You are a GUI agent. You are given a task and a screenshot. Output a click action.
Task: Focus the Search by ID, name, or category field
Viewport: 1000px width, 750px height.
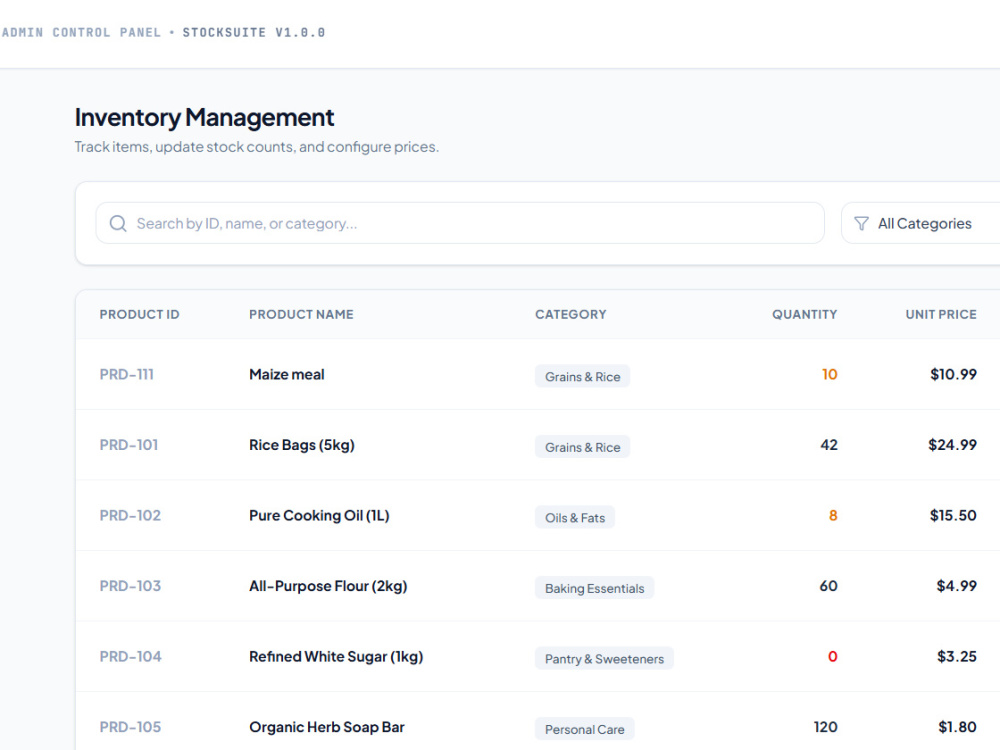pos(460,223)
